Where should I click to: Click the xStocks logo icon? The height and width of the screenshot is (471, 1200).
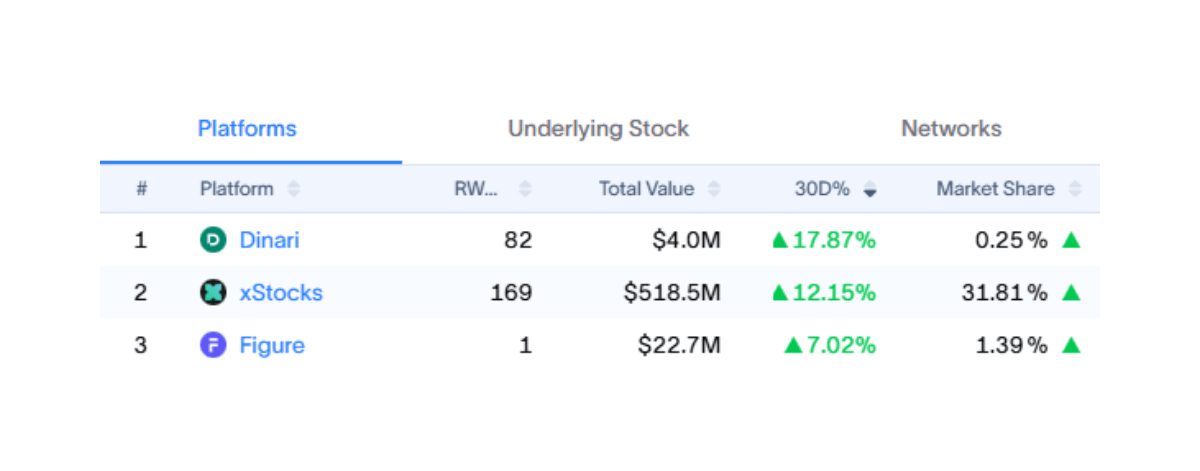[213, 293]
